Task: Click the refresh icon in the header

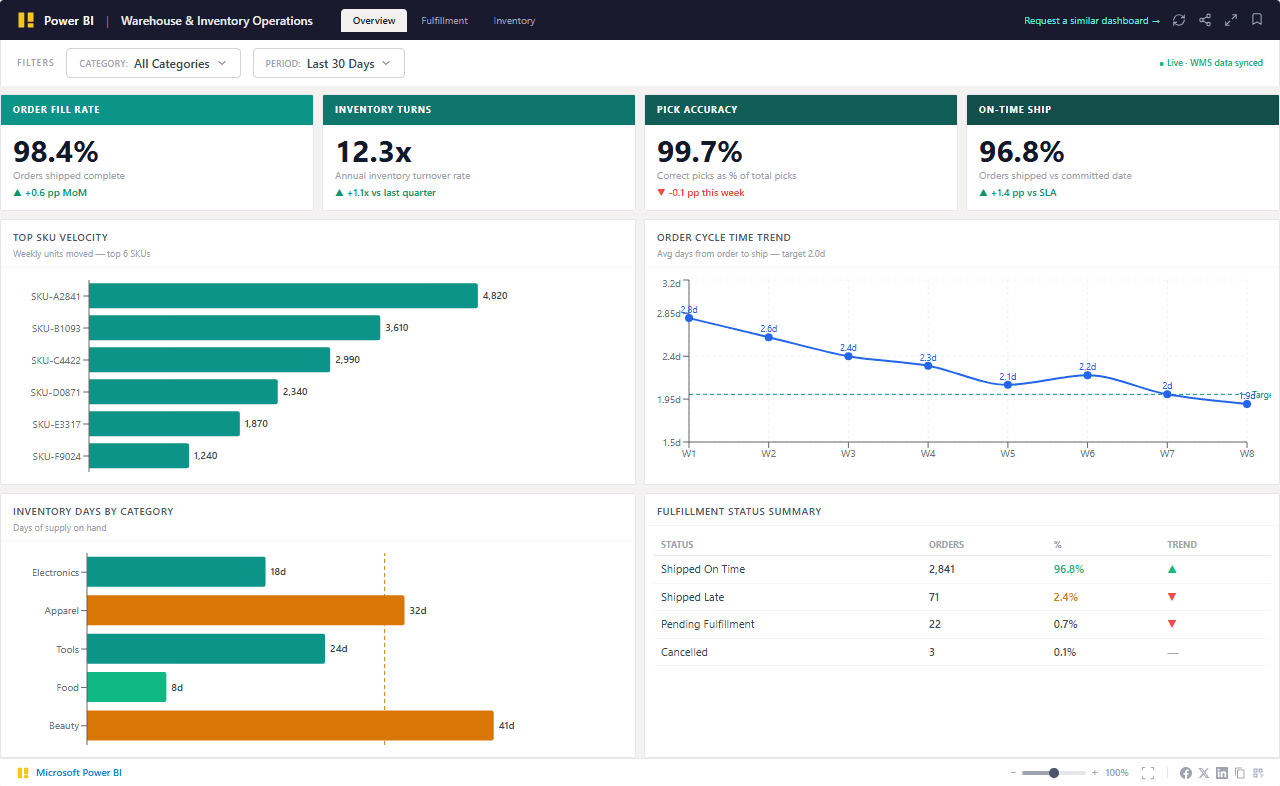Action: tap(1179, 20)
